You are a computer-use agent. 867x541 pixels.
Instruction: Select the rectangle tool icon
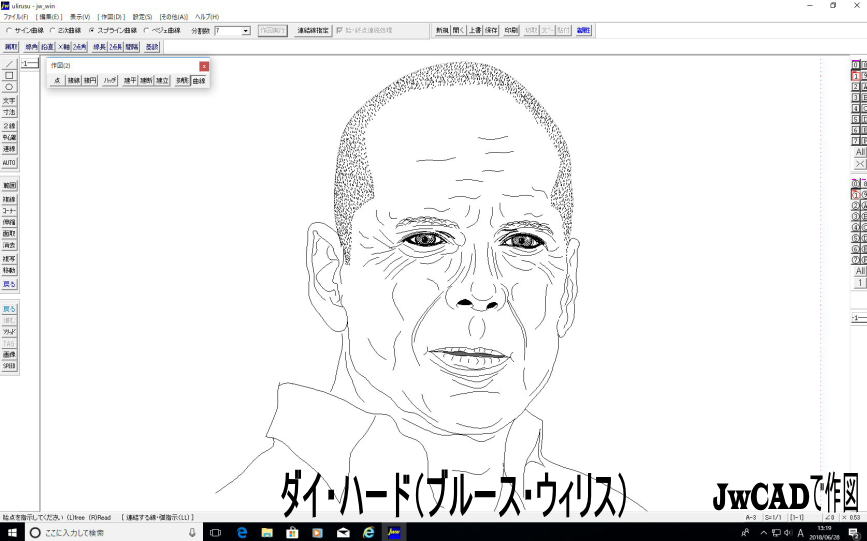click(9, 75)
